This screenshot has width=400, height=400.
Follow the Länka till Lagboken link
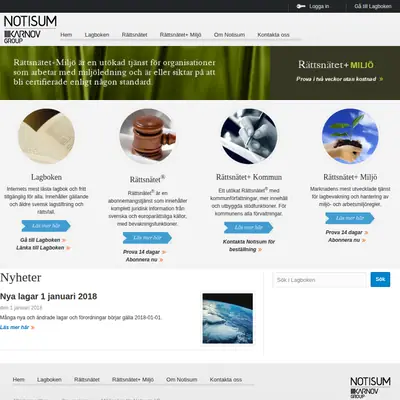[43, 248]
